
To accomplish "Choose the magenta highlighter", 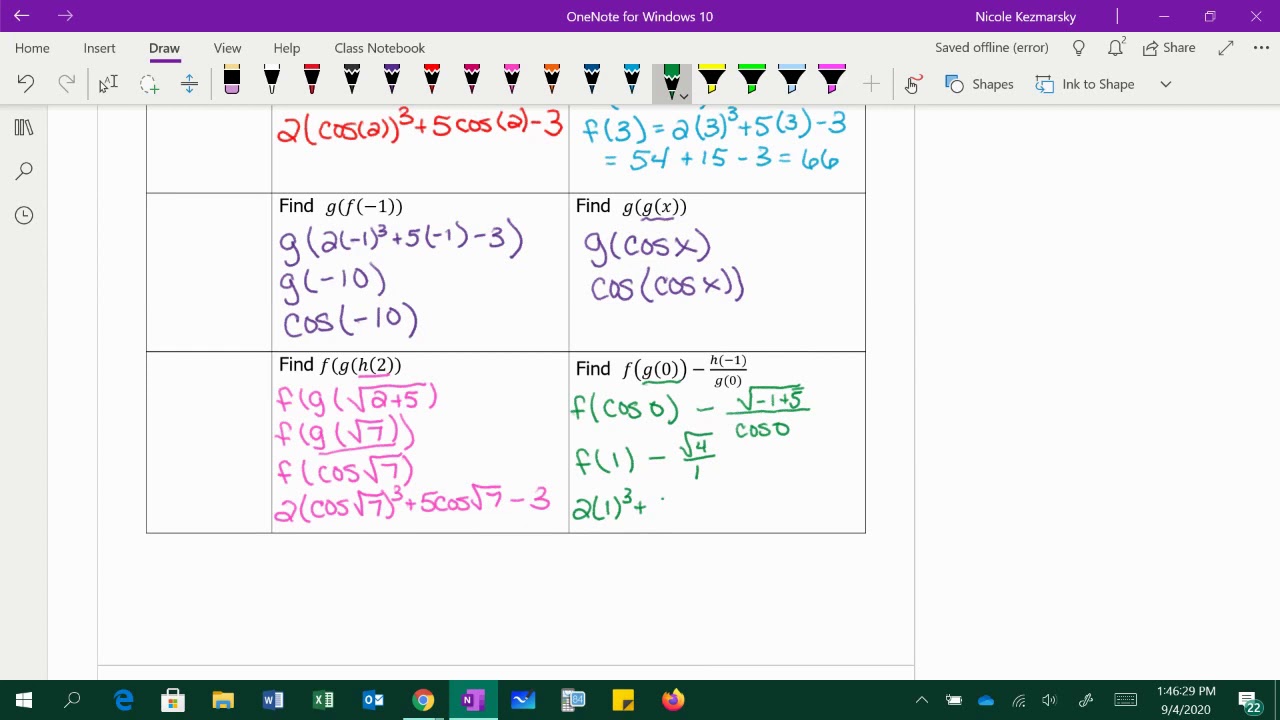I will [x=832, y=80].
